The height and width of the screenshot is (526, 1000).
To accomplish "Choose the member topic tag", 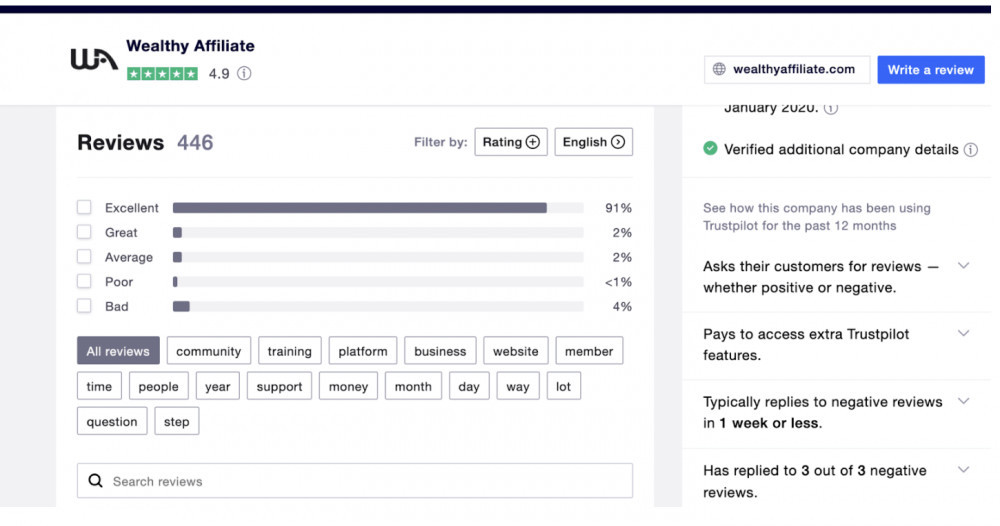I will point(589,351).
